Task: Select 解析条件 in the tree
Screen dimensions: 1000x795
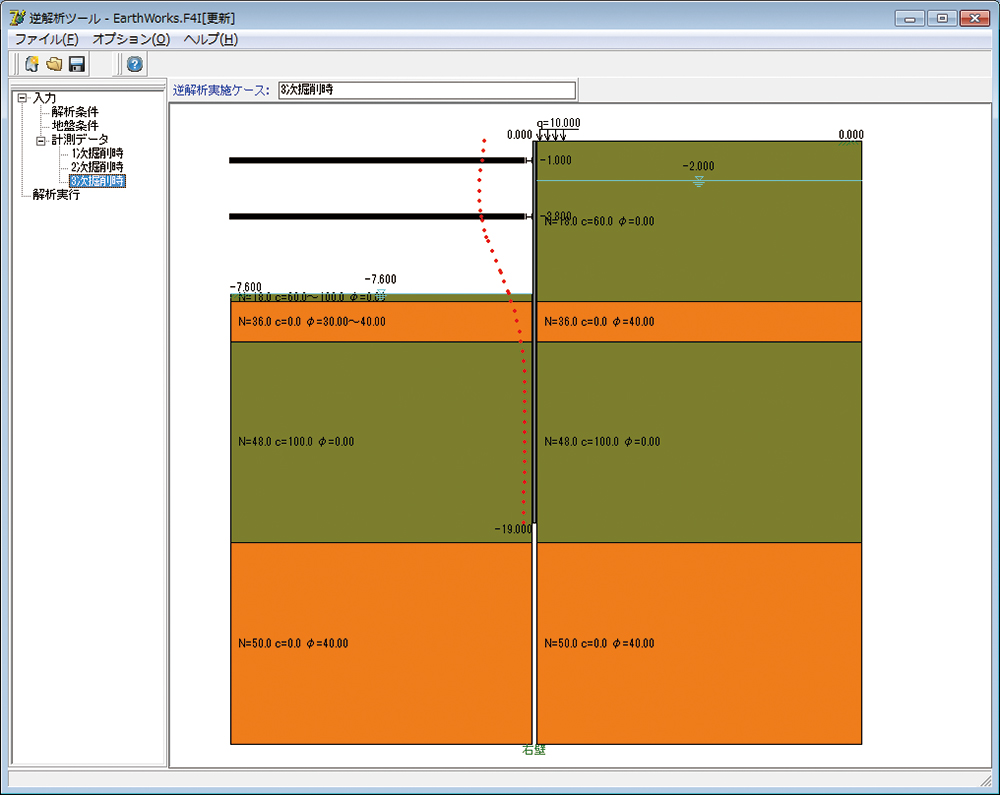Action: 75,112
